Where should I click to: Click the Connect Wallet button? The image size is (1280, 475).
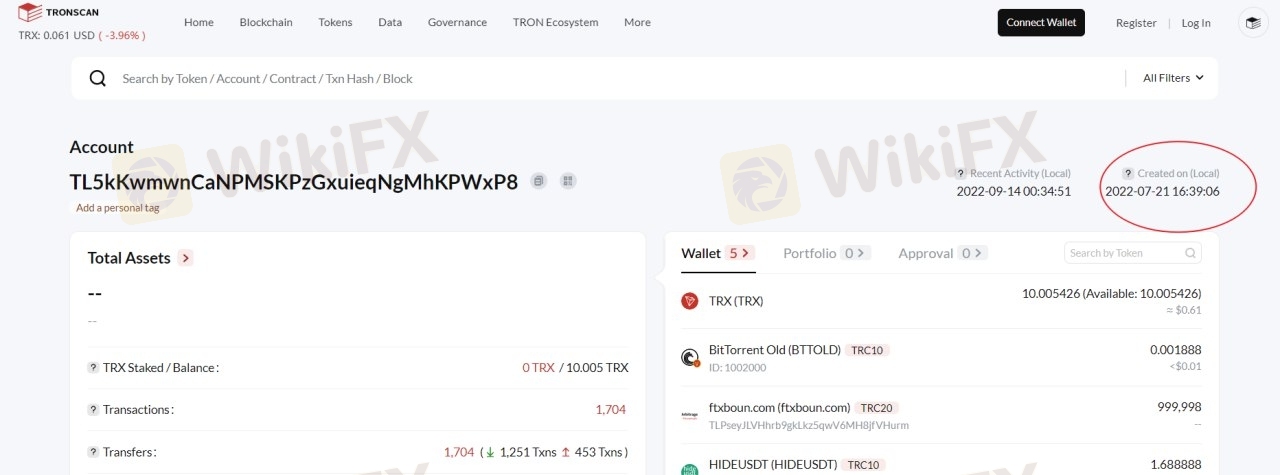[x=1041, y=23]
